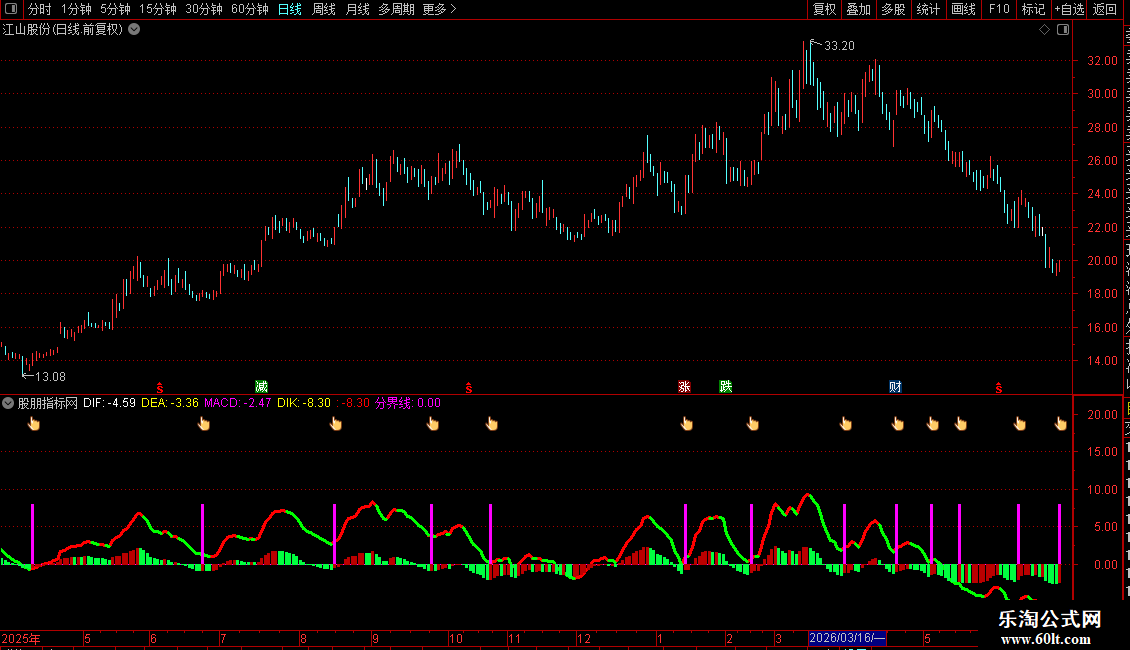Click the S marker near October
This screenshot has width=1130, height=650.
click(x=469, y=388)
